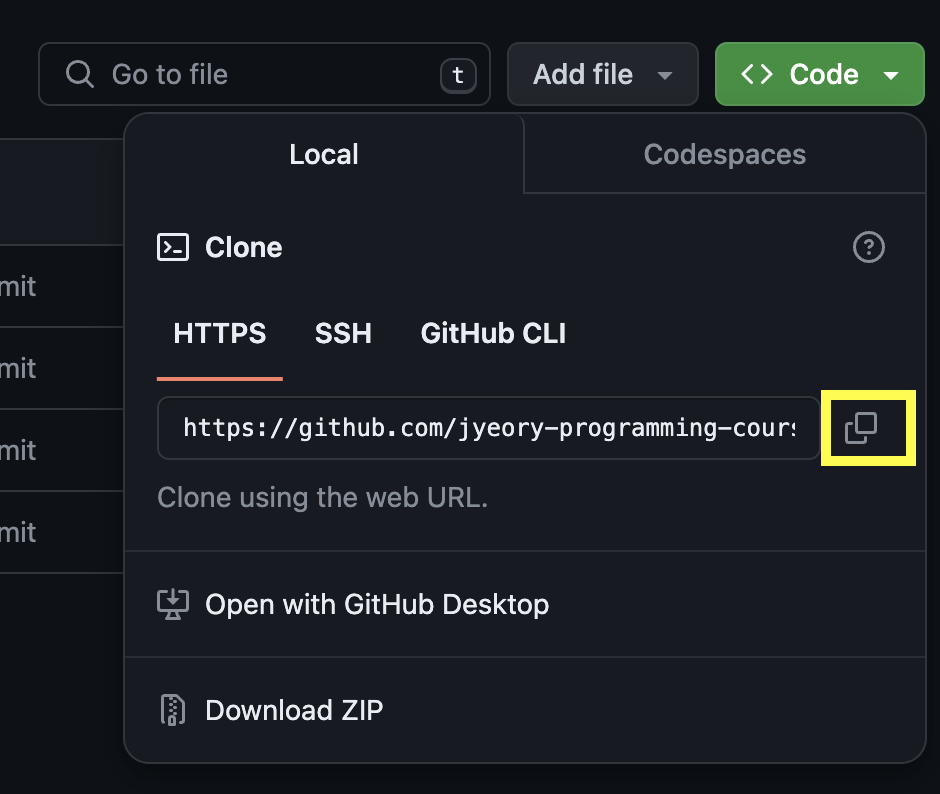This screenshot has height=794, width=940.
Task: Click the 'Clone using the web URL.' text
Action: [x=323, y=498]
